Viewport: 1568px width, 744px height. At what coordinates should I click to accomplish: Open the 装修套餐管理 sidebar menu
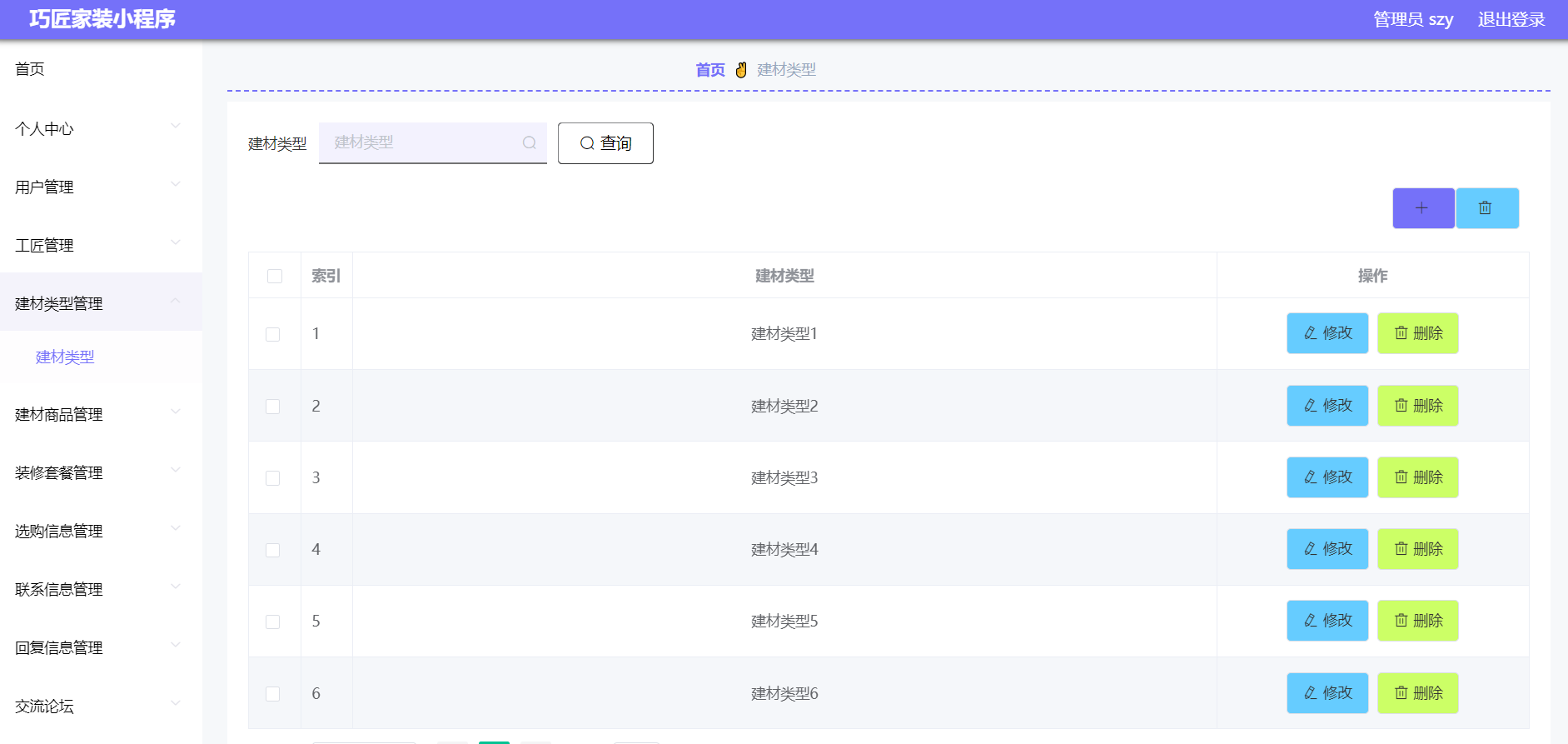pos(101,473)
